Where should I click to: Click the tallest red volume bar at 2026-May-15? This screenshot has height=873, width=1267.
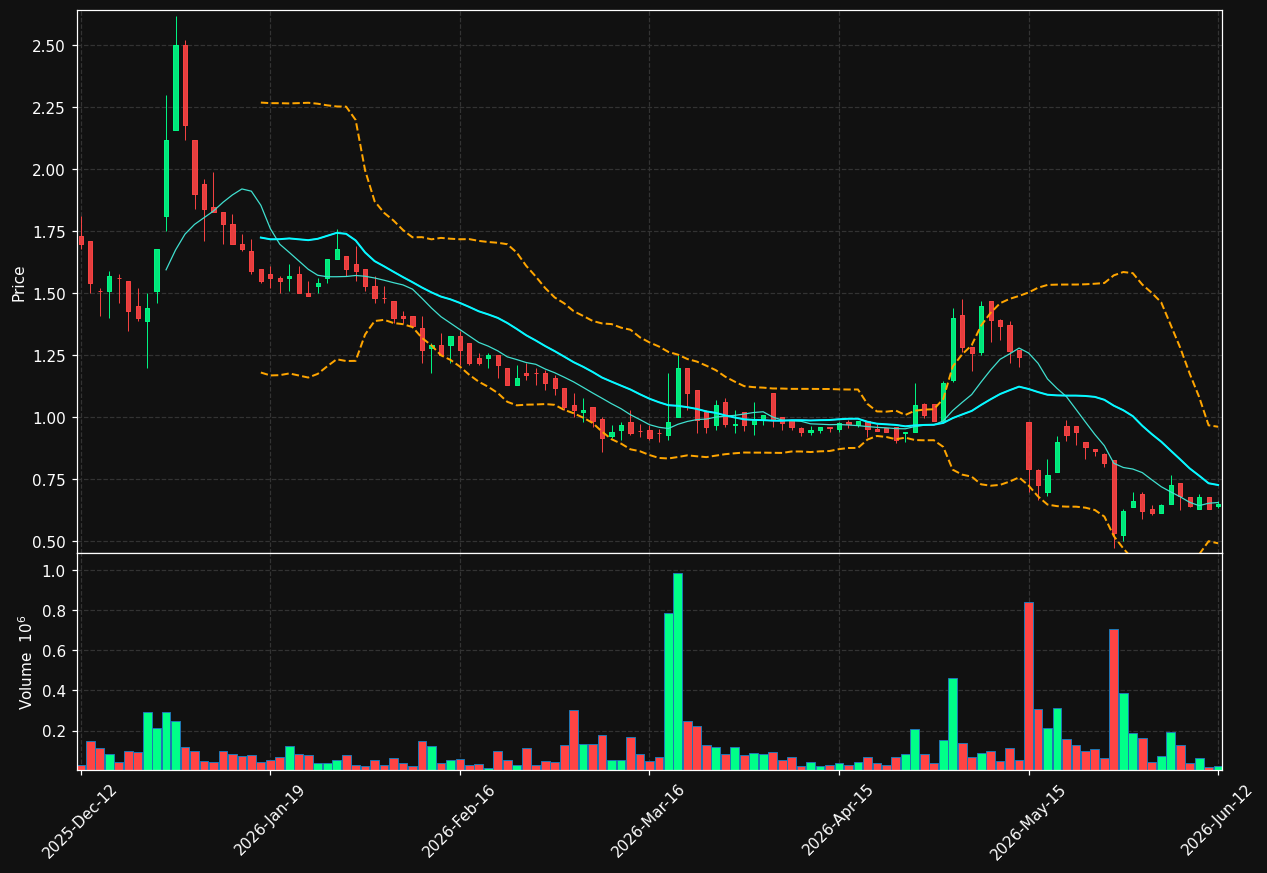1029,686
